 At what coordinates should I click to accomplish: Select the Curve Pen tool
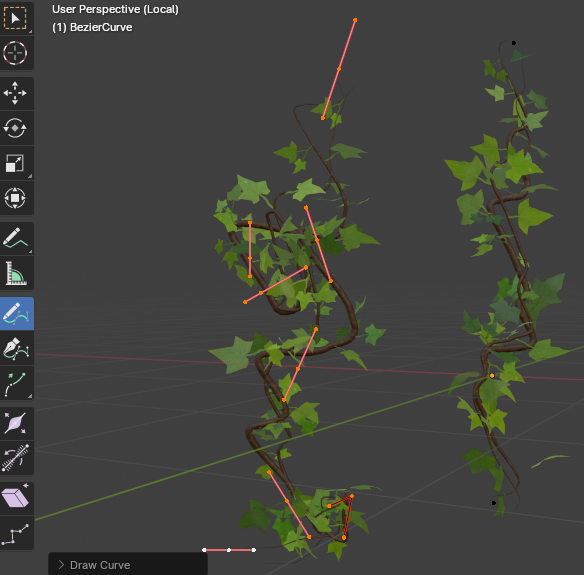coord(15,348)
